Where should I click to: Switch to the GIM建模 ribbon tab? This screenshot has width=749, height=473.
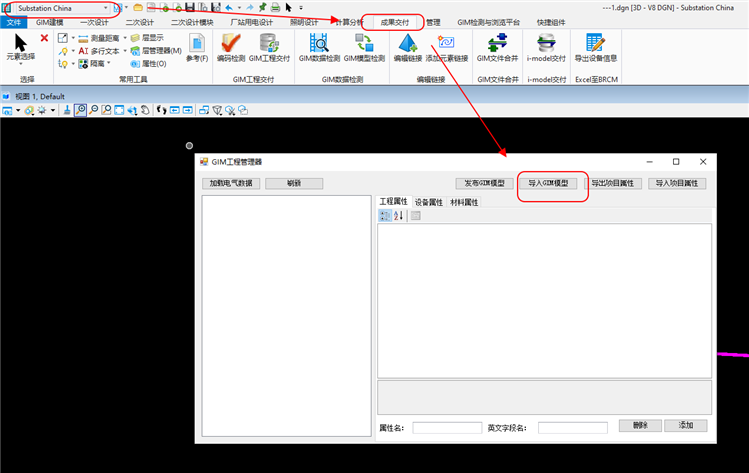[50, 22]
